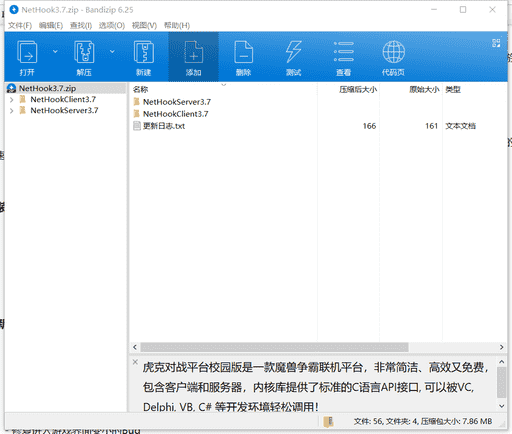This screenshot has width=512, height=434.
Task: Click the Extract (解压) toolbar icon
Action: coord(84,52)
